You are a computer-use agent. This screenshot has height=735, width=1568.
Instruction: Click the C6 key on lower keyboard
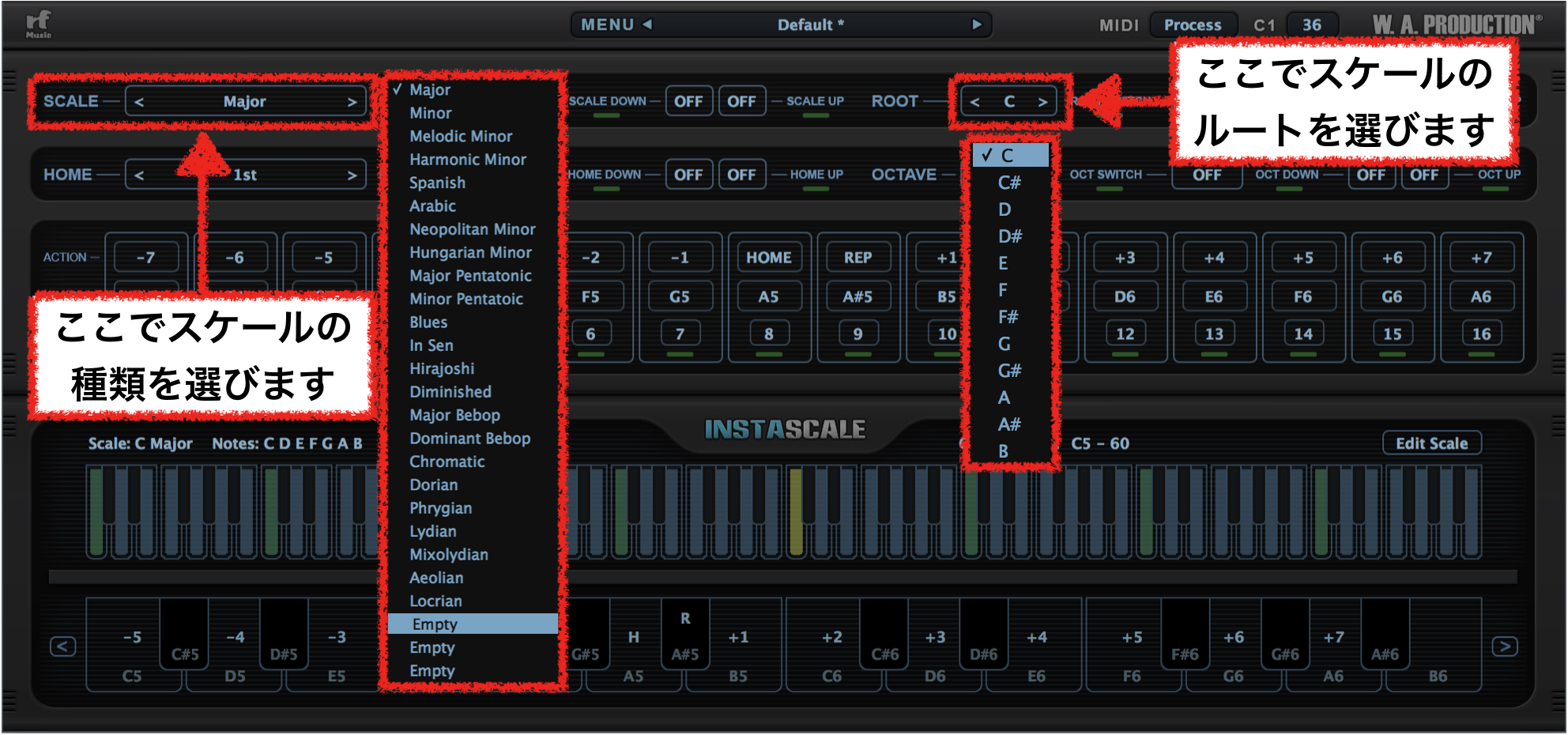[x=832, y=676]
